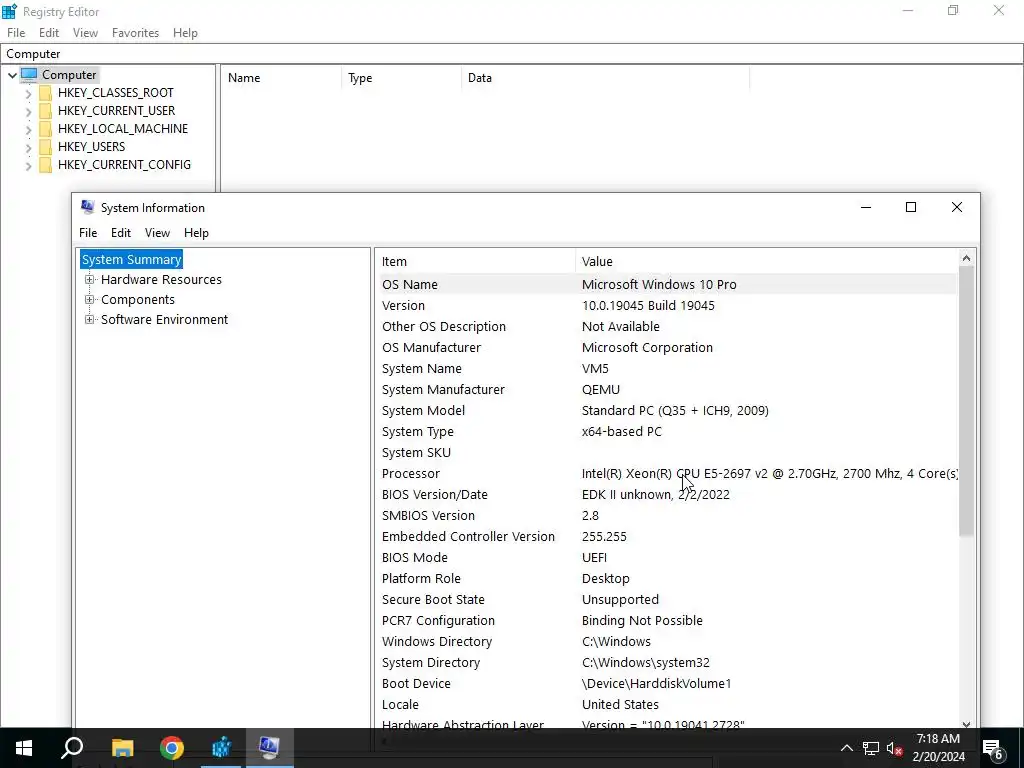Click the HKEY_LOCAL_MACHINE folder icon
Image resolution: width=1024 pixels, height=768 pixels.
coord(45,129)
